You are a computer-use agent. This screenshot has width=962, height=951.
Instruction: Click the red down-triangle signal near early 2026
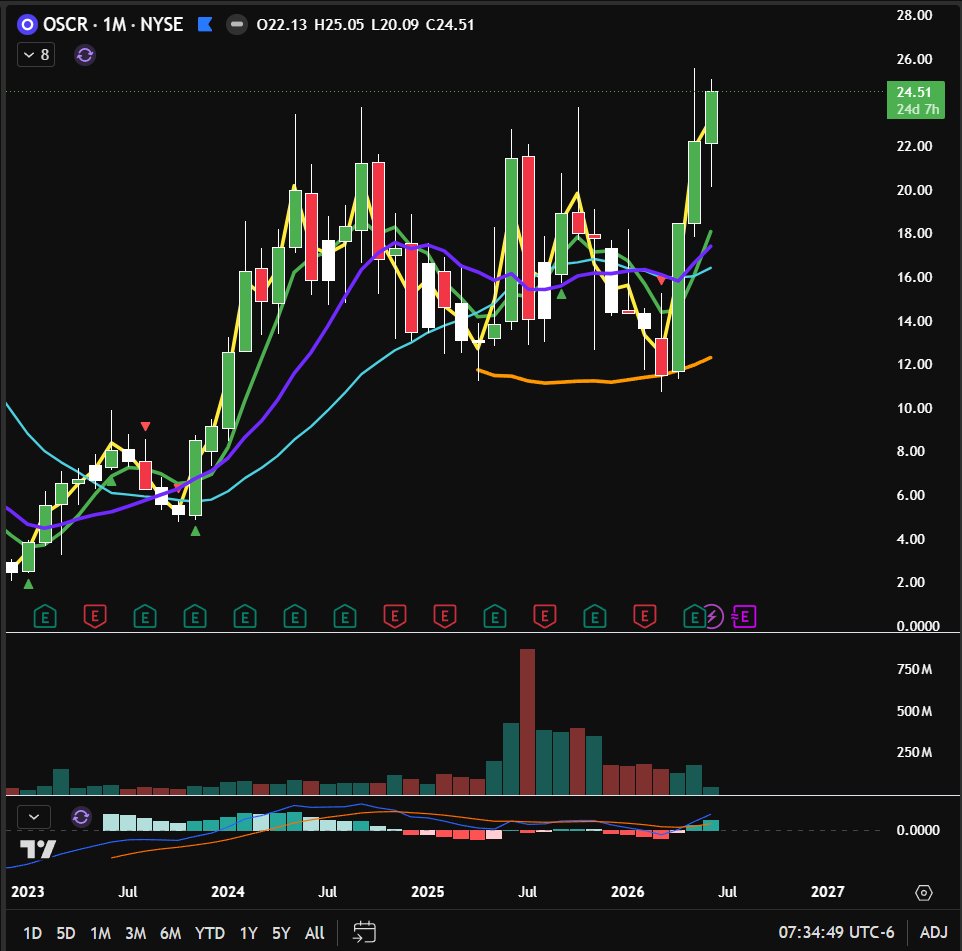tap(661, 280)
